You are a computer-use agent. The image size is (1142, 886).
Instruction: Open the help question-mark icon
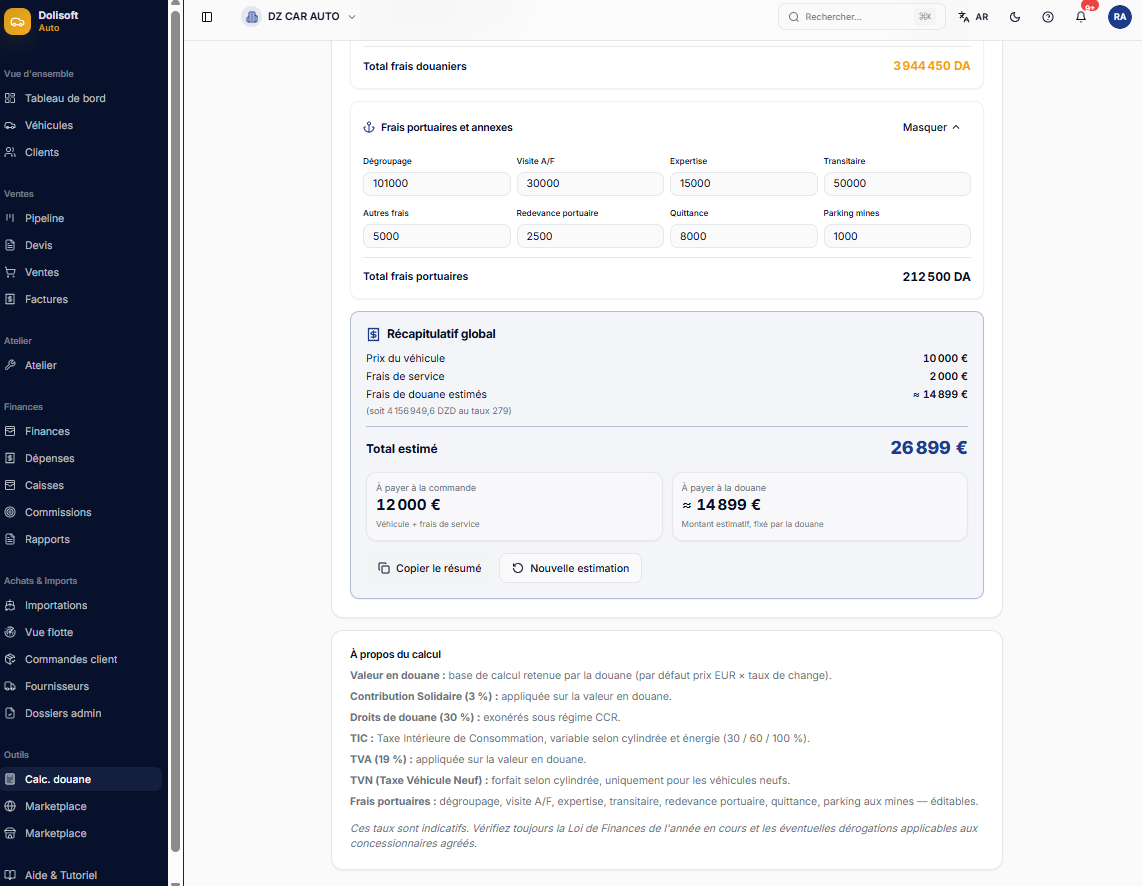click(x=1047, y=17)
